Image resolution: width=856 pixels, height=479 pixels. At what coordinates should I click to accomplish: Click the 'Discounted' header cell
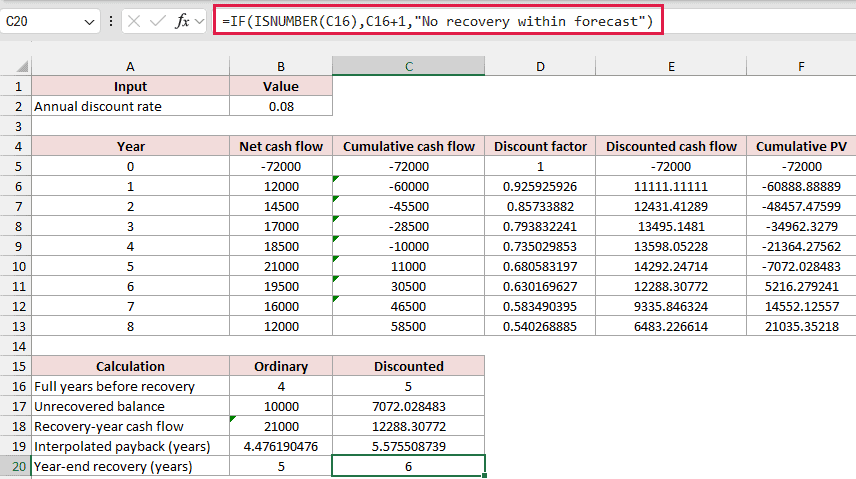408,366
